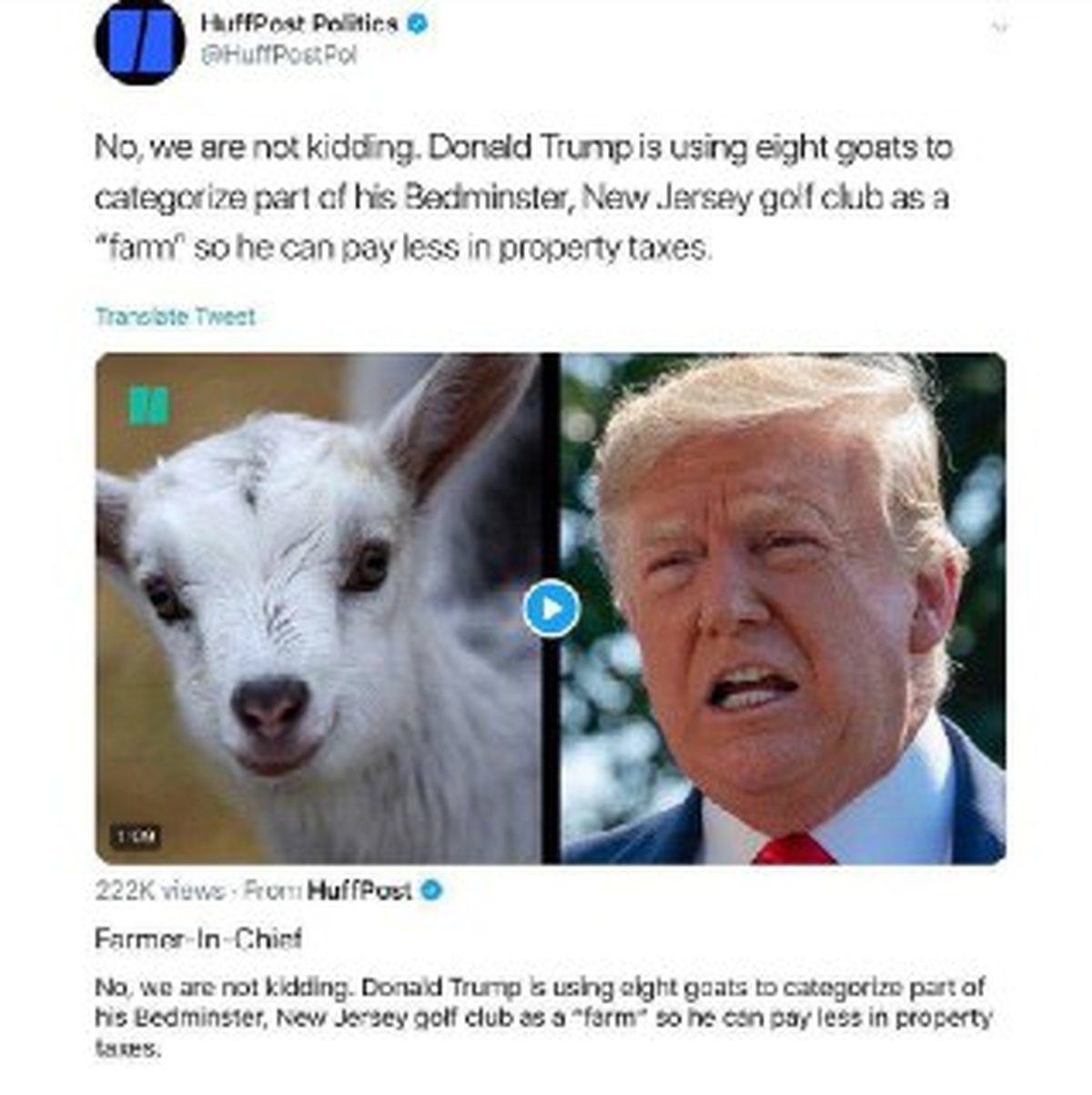Click the video description text below the title

click(x=542, y=1018)
